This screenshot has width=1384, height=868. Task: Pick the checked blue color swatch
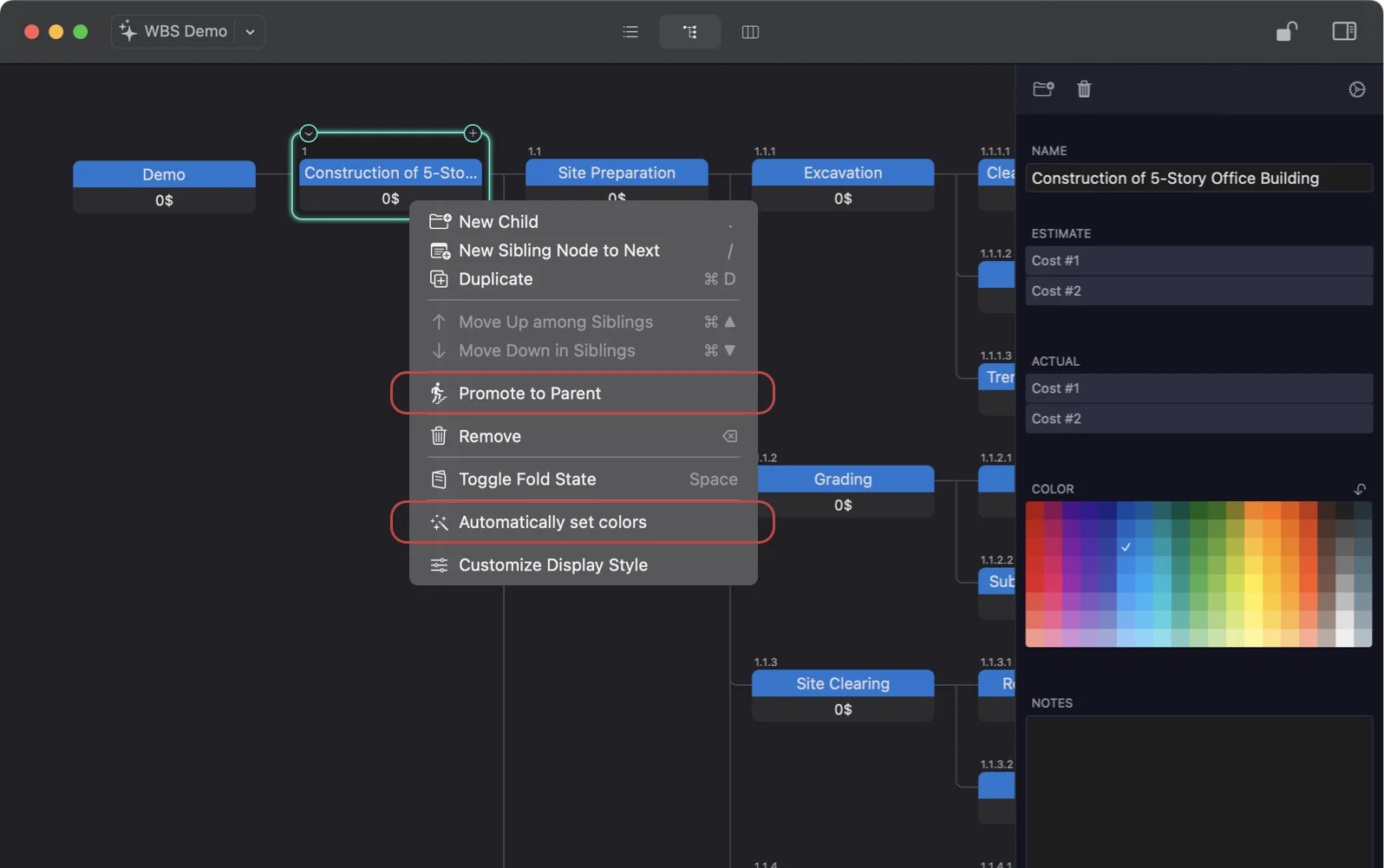coord(1126,547)
